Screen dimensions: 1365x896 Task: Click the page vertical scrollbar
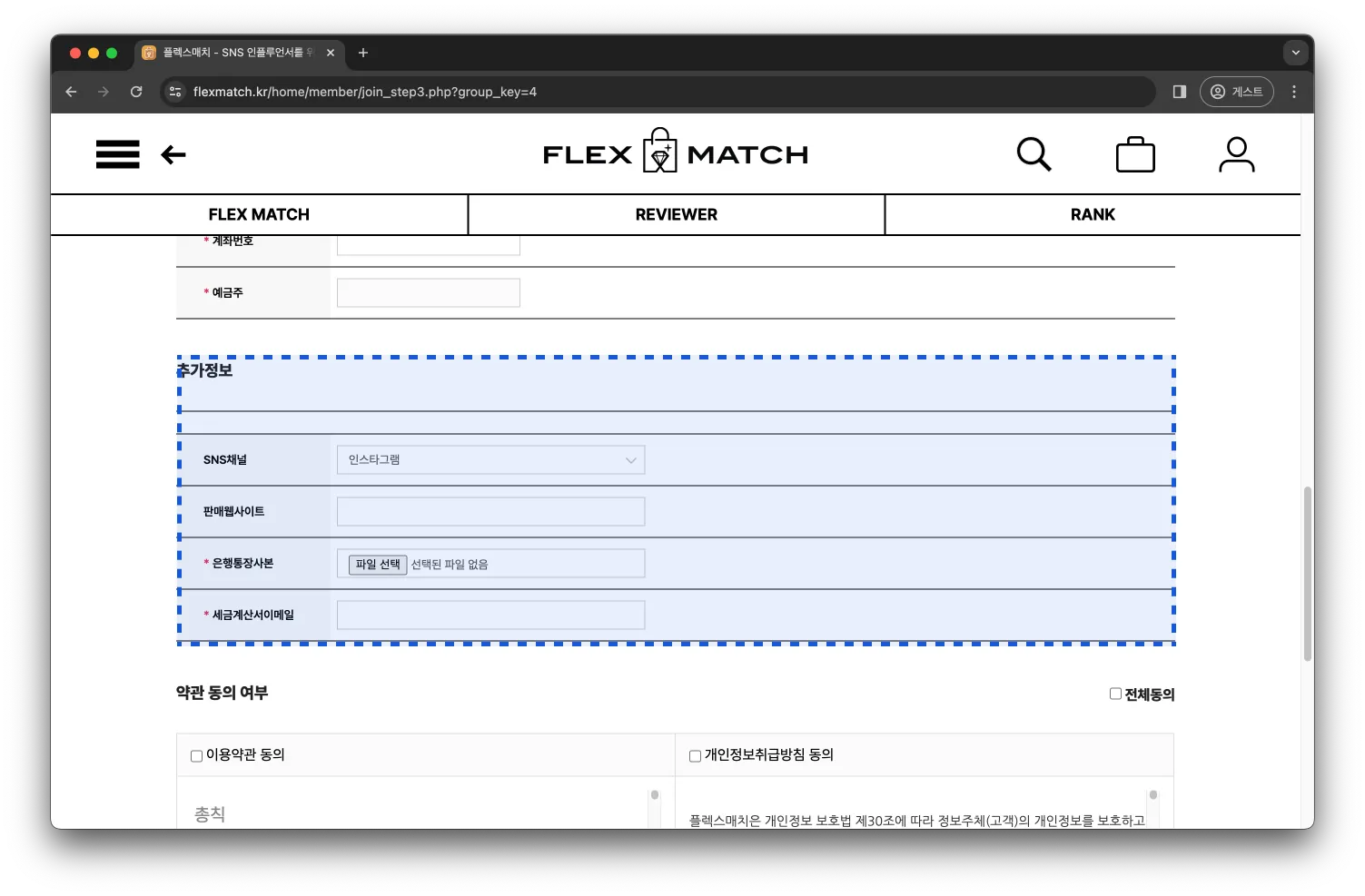click(x=1308, y=574)
